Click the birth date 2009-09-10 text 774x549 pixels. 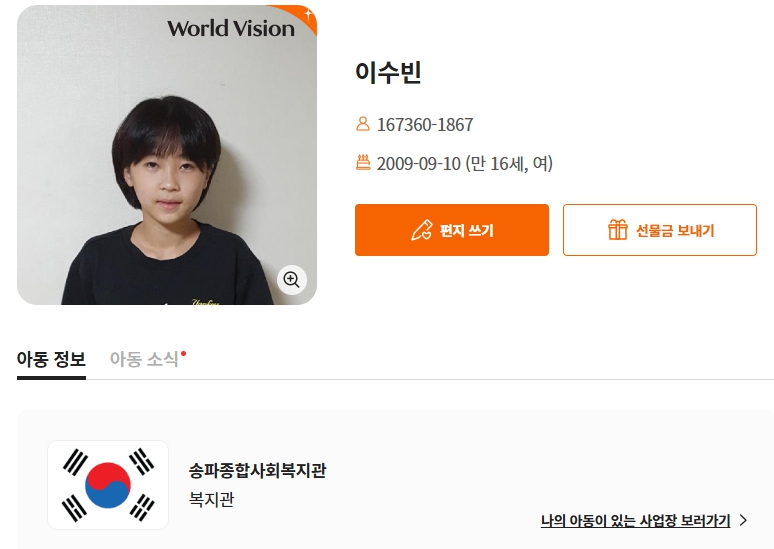[x=418, y=164]
